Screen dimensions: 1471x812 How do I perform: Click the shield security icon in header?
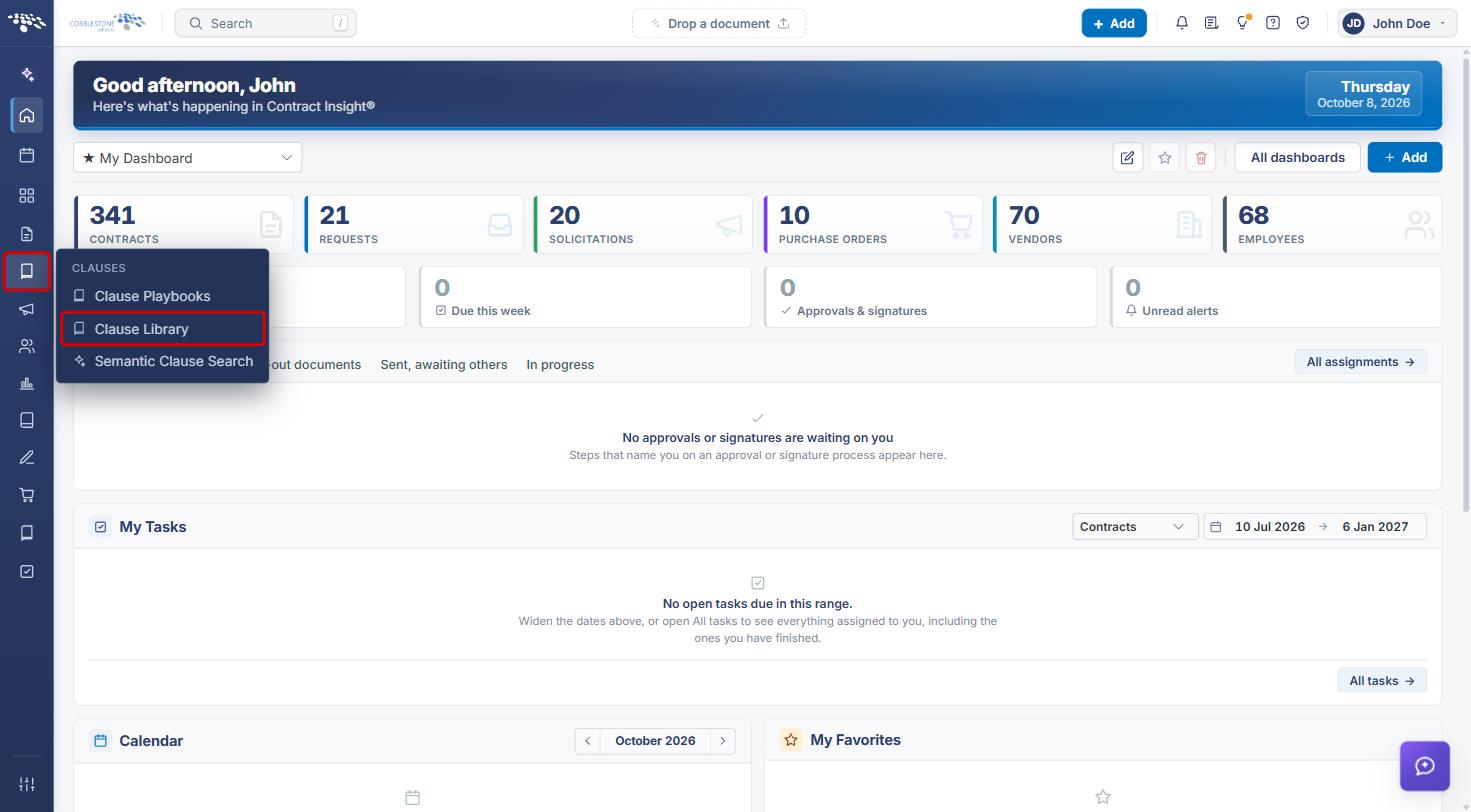pyautogui.click(x=1303, y=23)
